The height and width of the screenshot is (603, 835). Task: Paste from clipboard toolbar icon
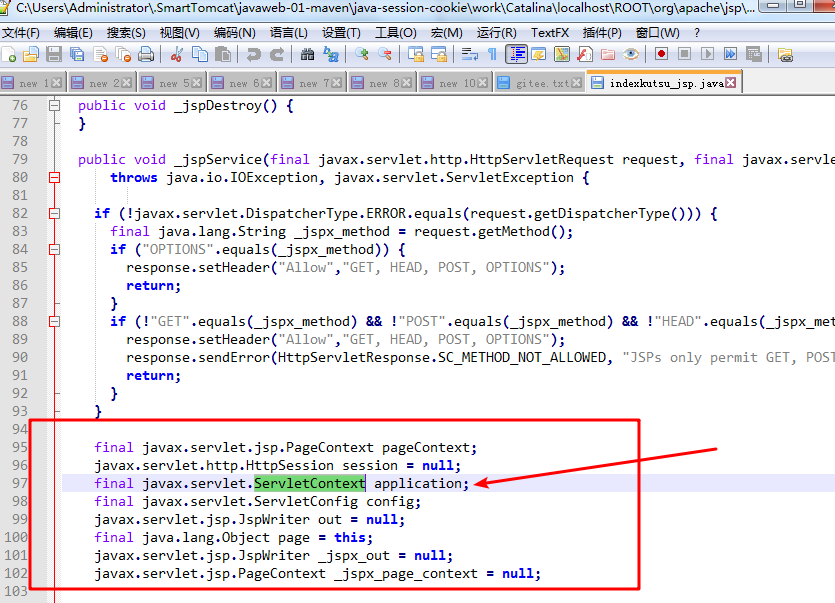tap(223, 54)
